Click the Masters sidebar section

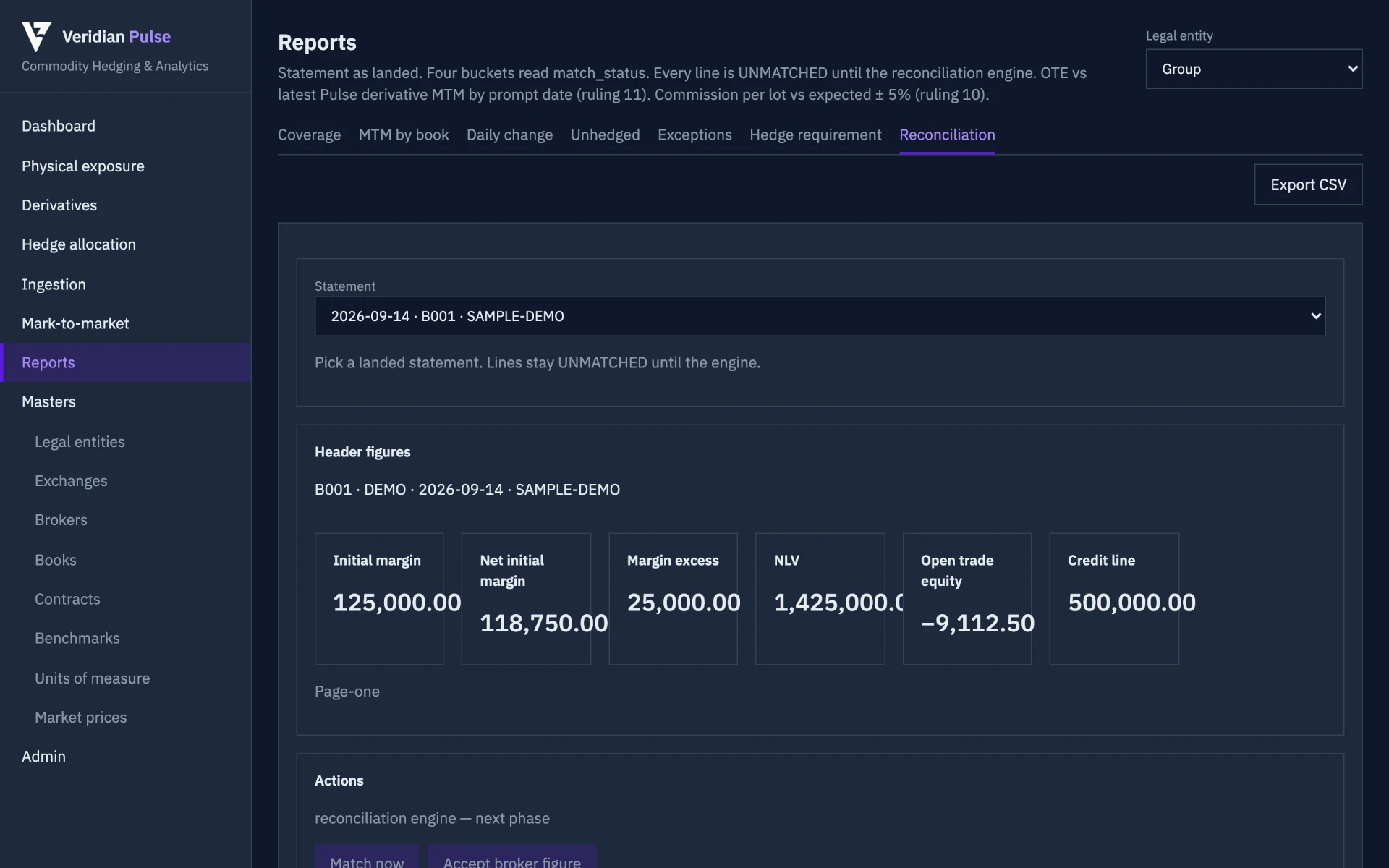click(126, 401)
